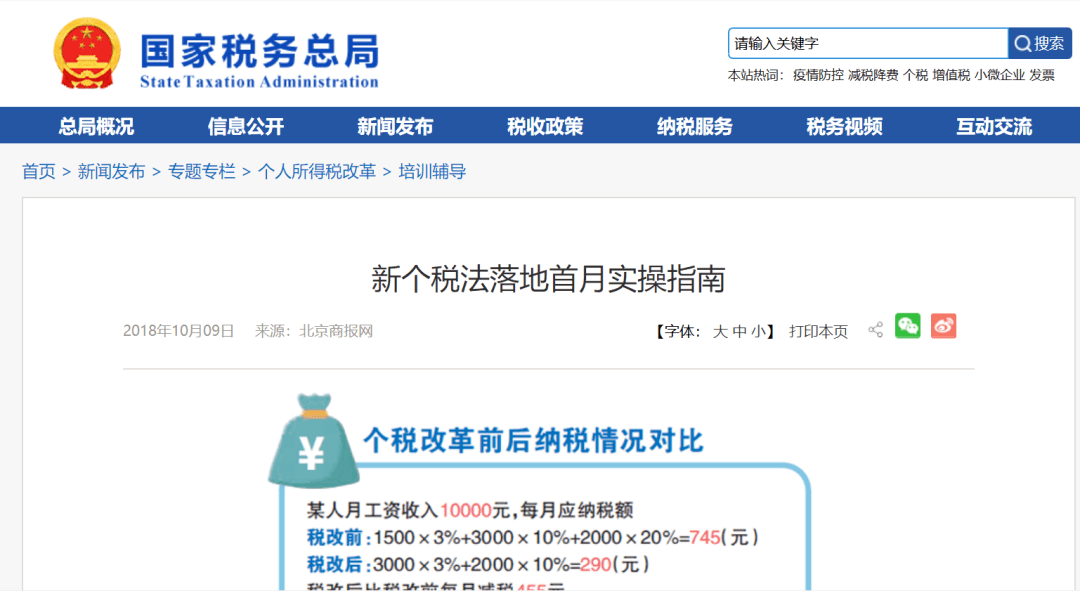
Task: Go to the 专题专栏 breadcrumb link
Action: pos(202,171)
